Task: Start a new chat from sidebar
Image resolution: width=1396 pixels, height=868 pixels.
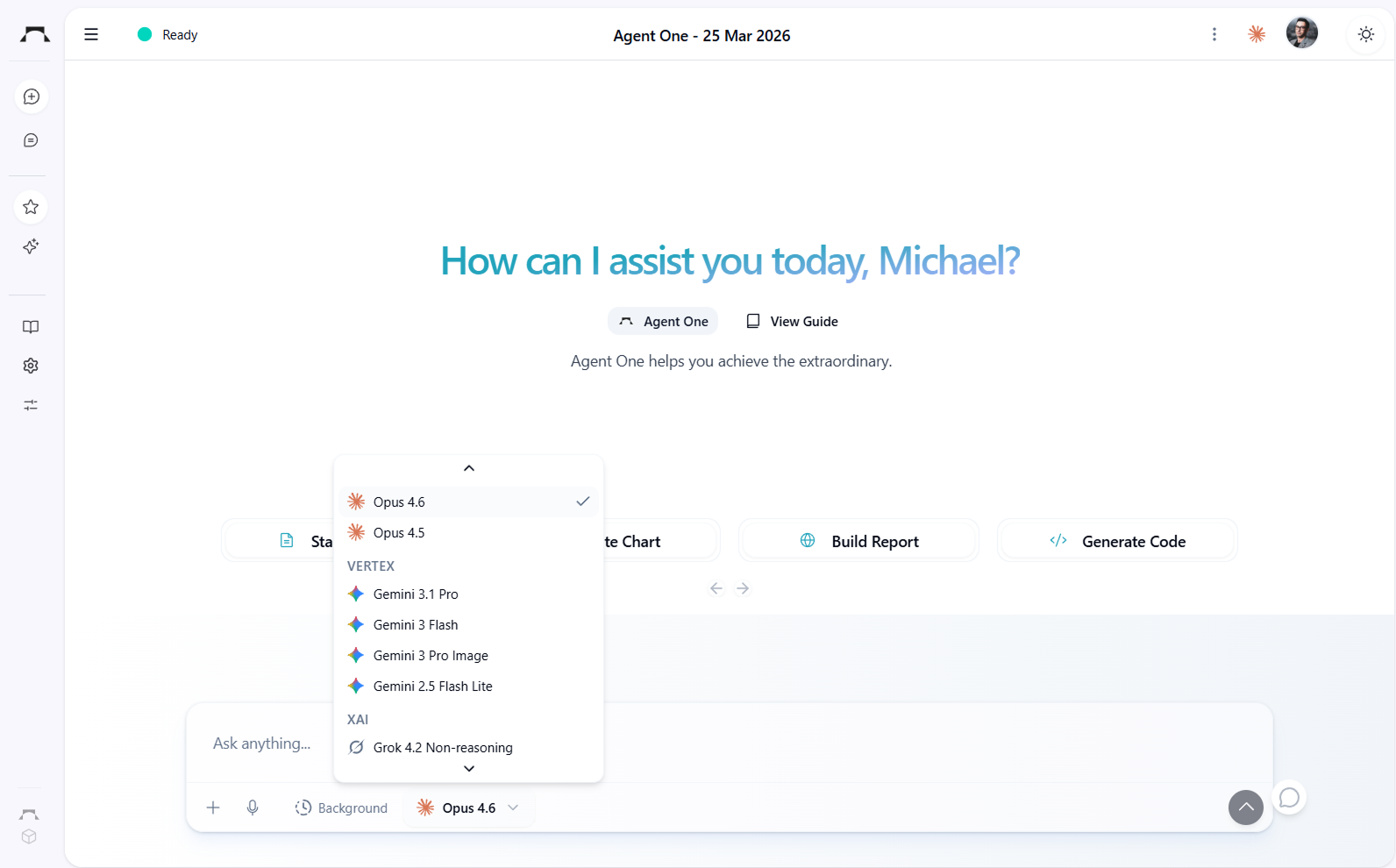Action: click(31, 96)
